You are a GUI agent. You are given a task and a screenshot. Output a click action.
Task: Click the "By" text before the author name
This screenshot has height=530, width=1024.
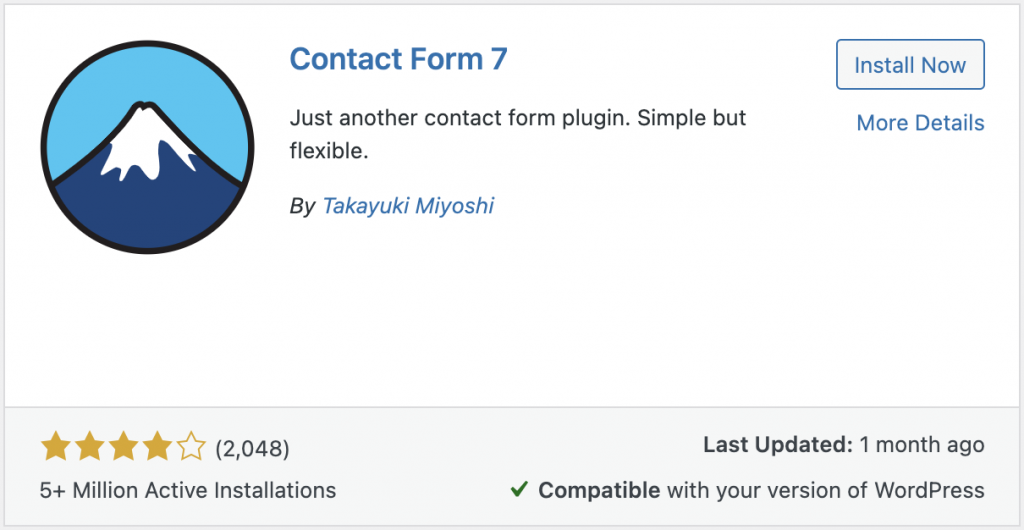click(x=302, y=207)
